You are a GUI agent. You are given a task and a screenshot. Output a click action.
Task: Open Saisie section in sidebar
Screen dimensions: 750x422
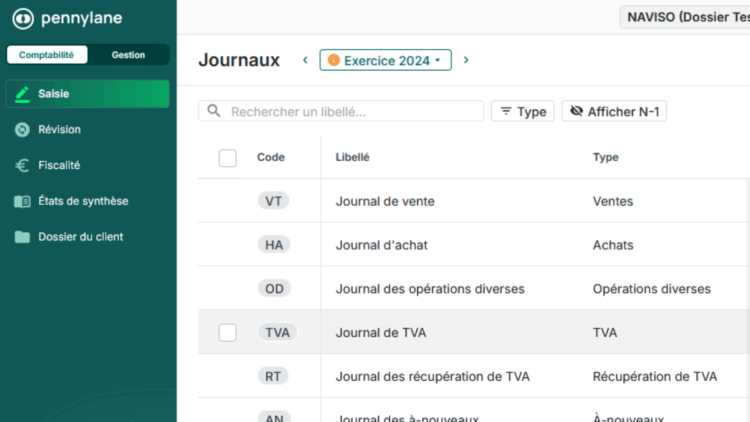click(x=87, y=94)
